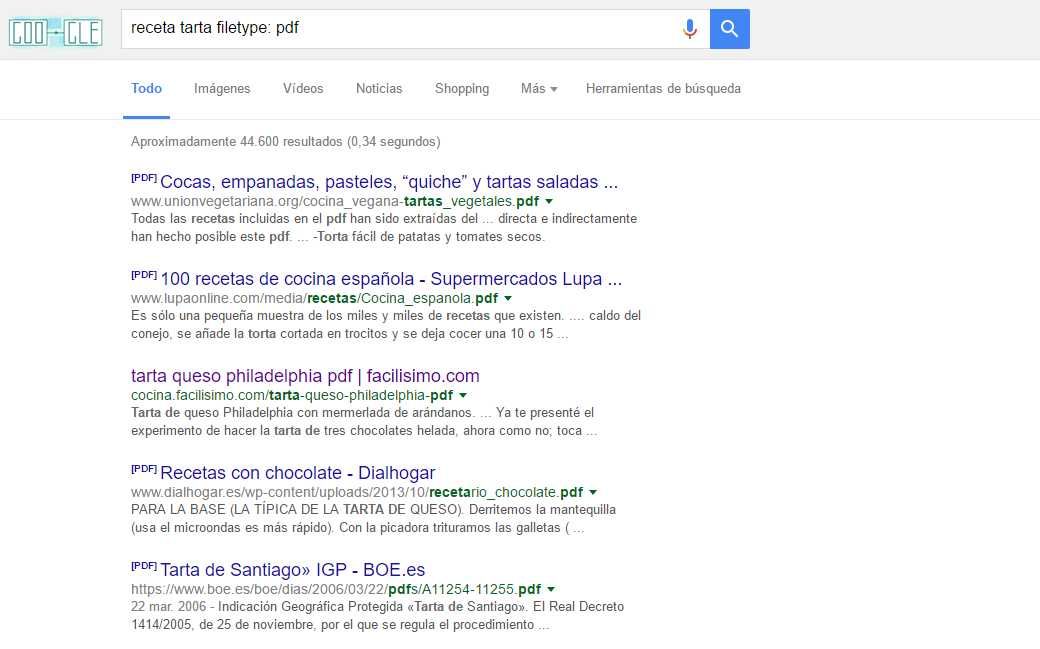Start voice search with microphone icon

coord(690,29)
